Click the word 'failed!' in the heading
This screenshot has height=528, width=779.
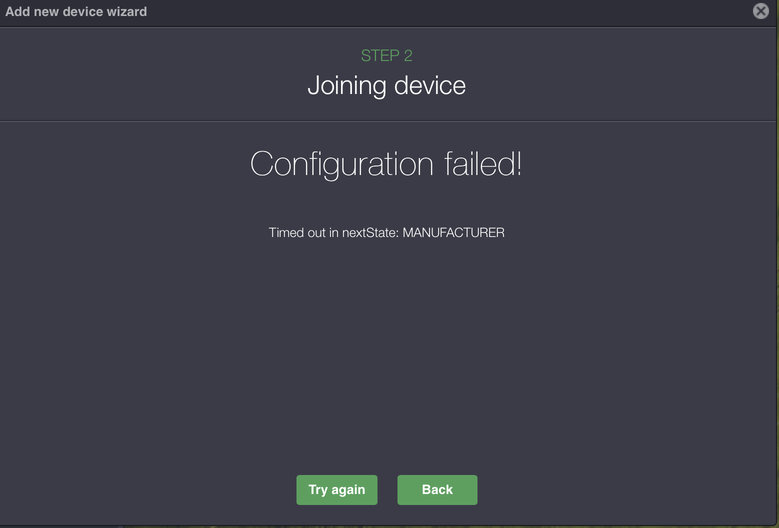point(483,164)
